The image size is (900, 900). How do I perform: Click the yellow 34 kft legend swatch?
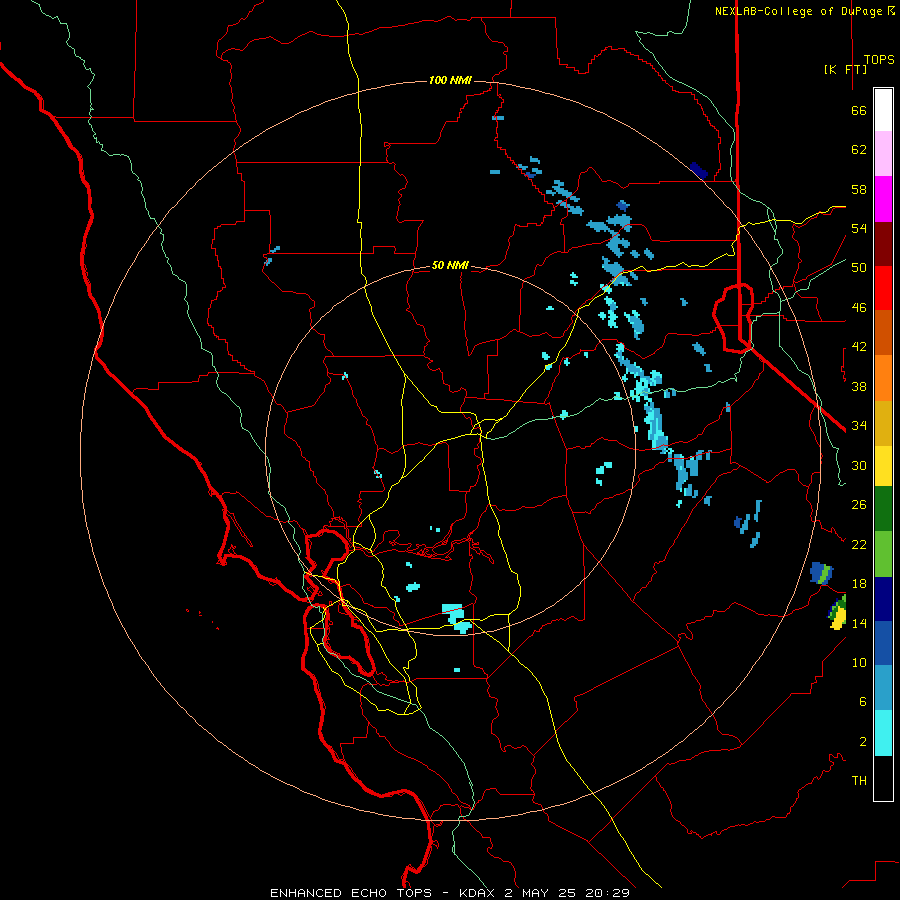pos(883,466)
